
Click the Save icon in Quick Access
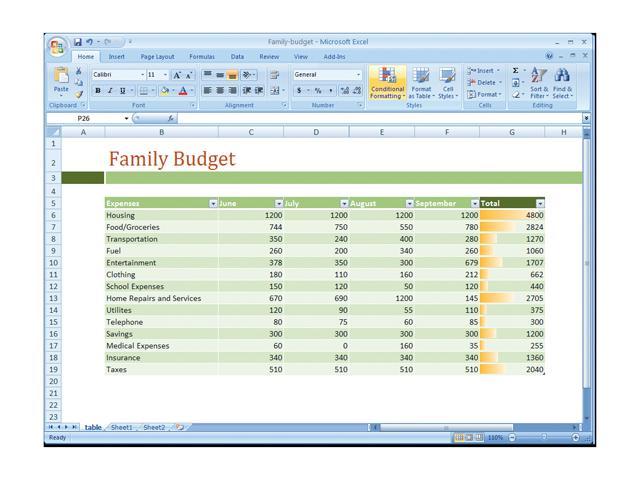pos(78,42)
